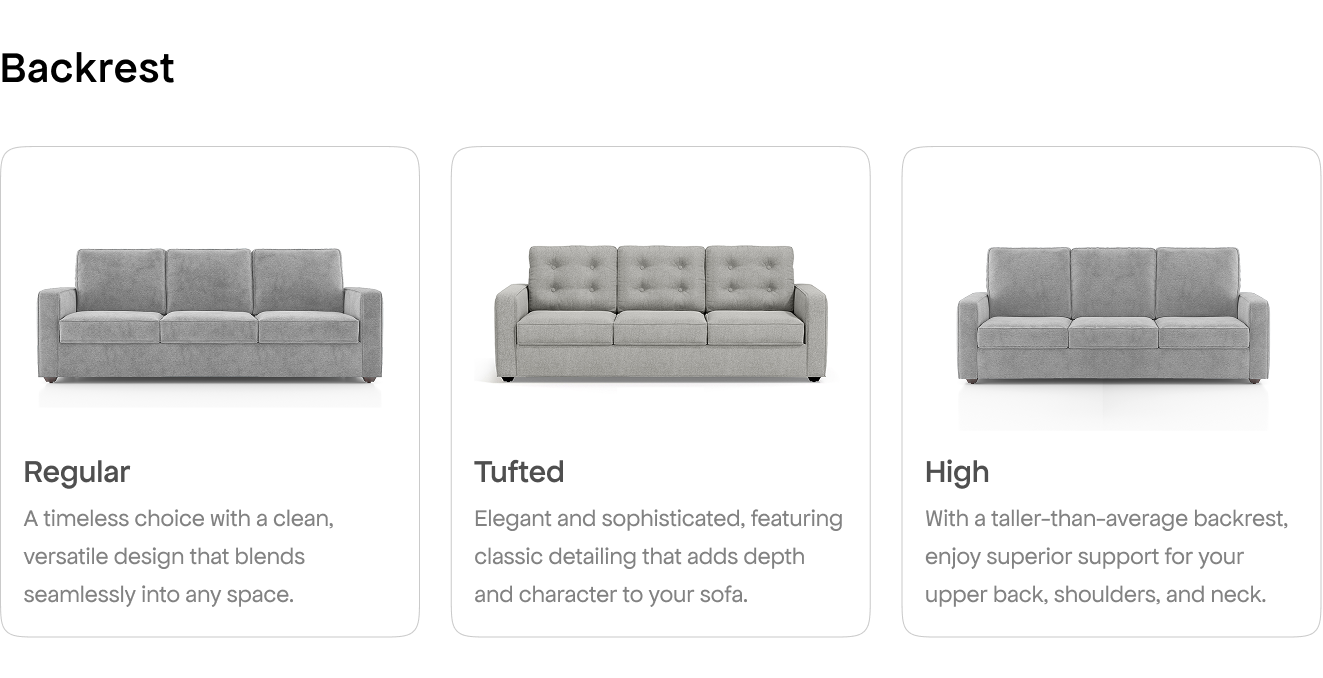This screenshot has height=678, width=1323.
Task: Click "seamlessly into any space" text line
Action: pos(159,595)
